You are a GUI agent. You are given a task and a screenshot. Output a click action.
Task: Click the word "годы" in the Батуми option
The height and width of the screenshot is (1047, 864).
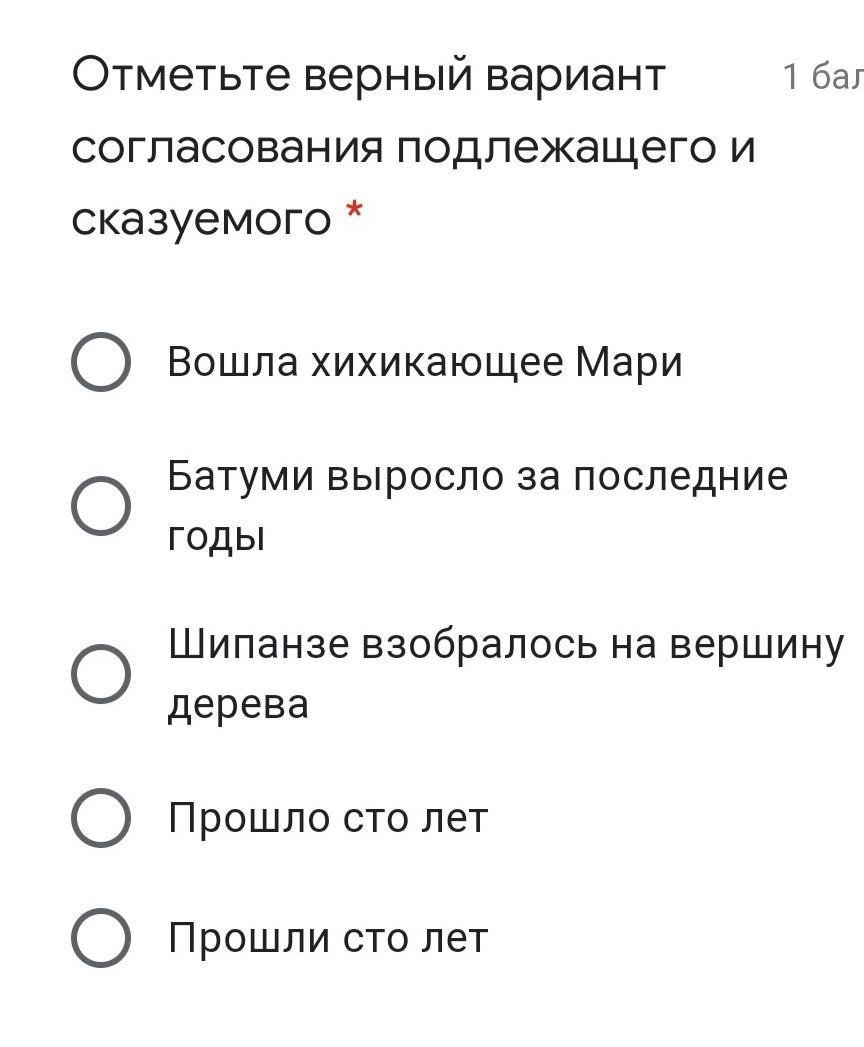point(215,537)
